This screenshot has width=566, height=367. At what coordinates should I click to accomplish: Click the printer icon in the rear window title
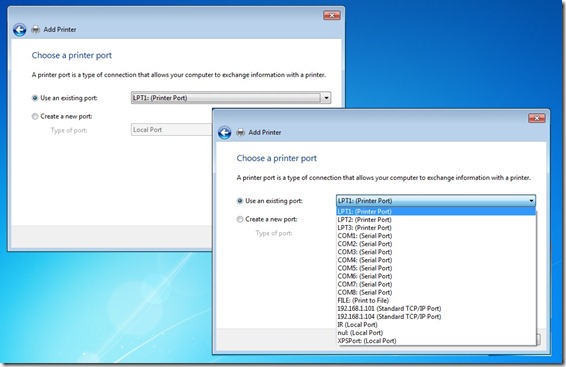point(35,30)
